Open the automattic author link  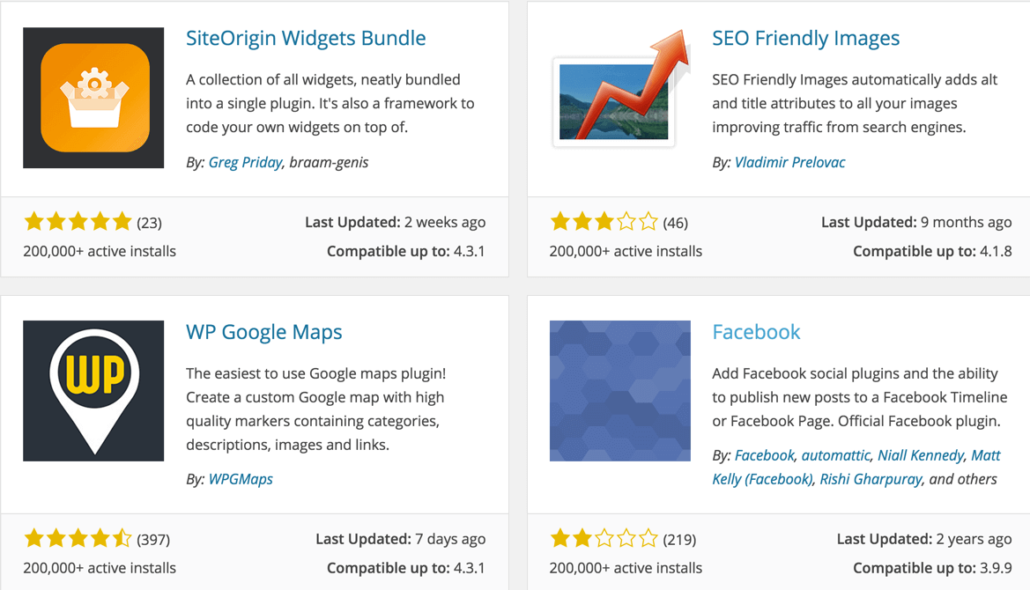pos(836,455)
